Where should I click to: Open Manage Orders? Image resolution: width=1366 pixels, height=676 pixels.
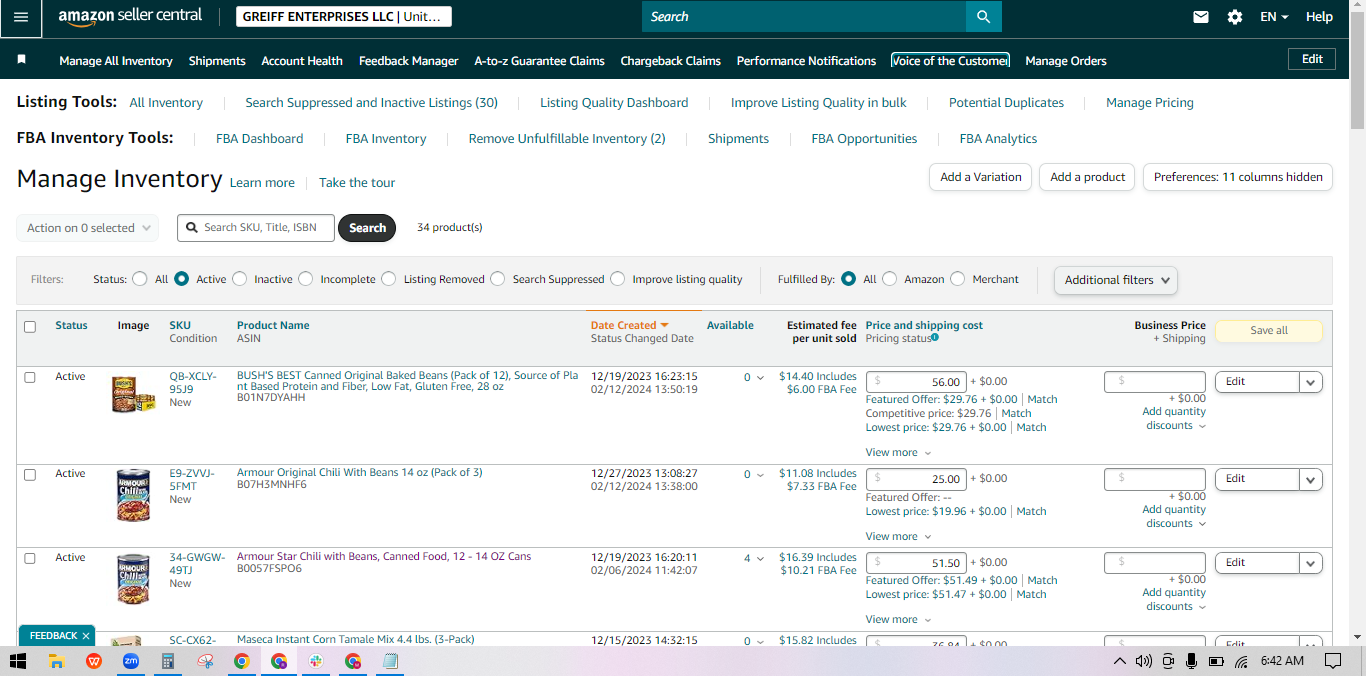1066,61
